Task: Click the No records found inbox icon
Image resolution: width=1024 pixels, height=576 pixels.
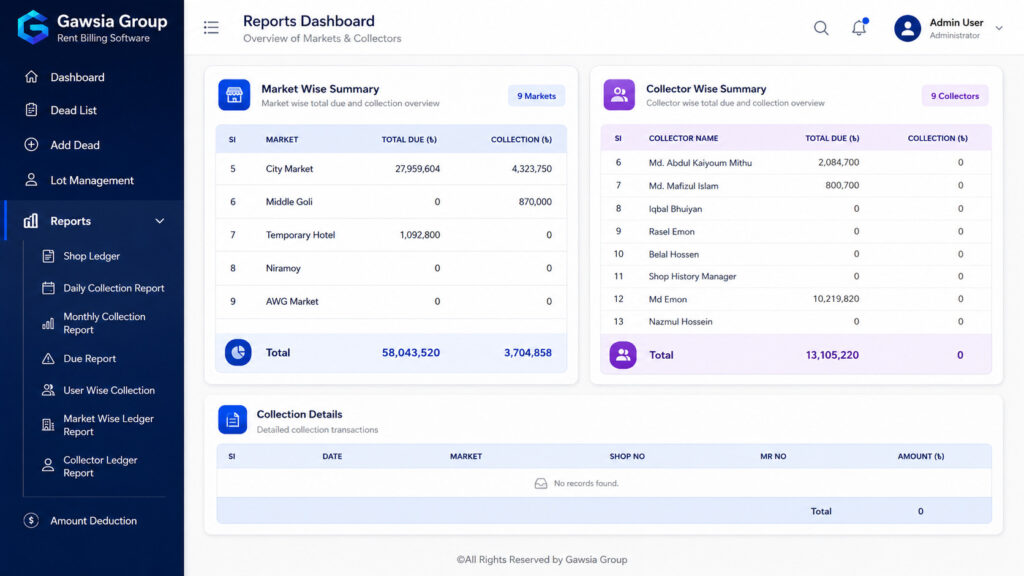Action: [541, 483]
